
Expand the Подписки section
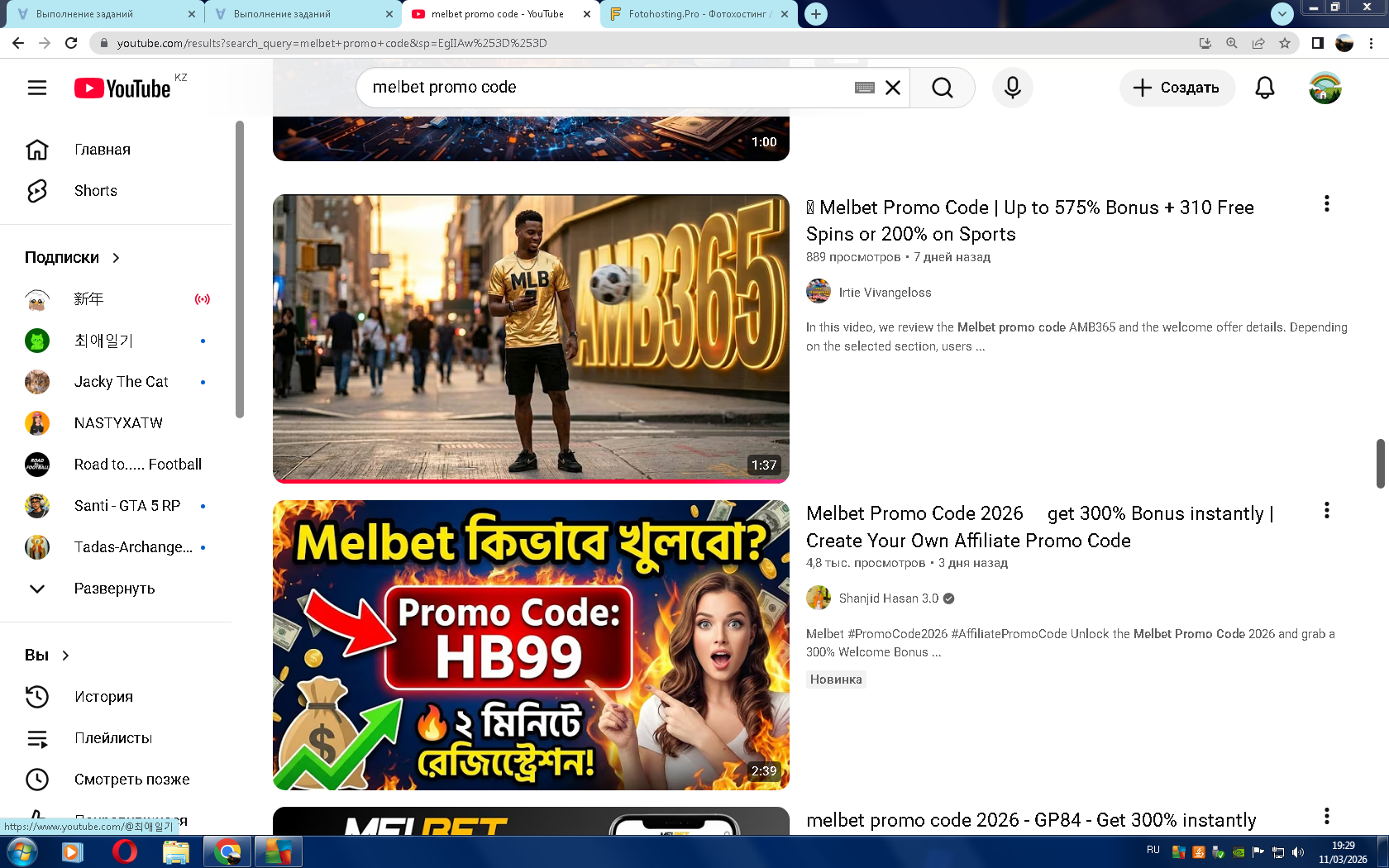pyautogui.click(x=73, y=258)
